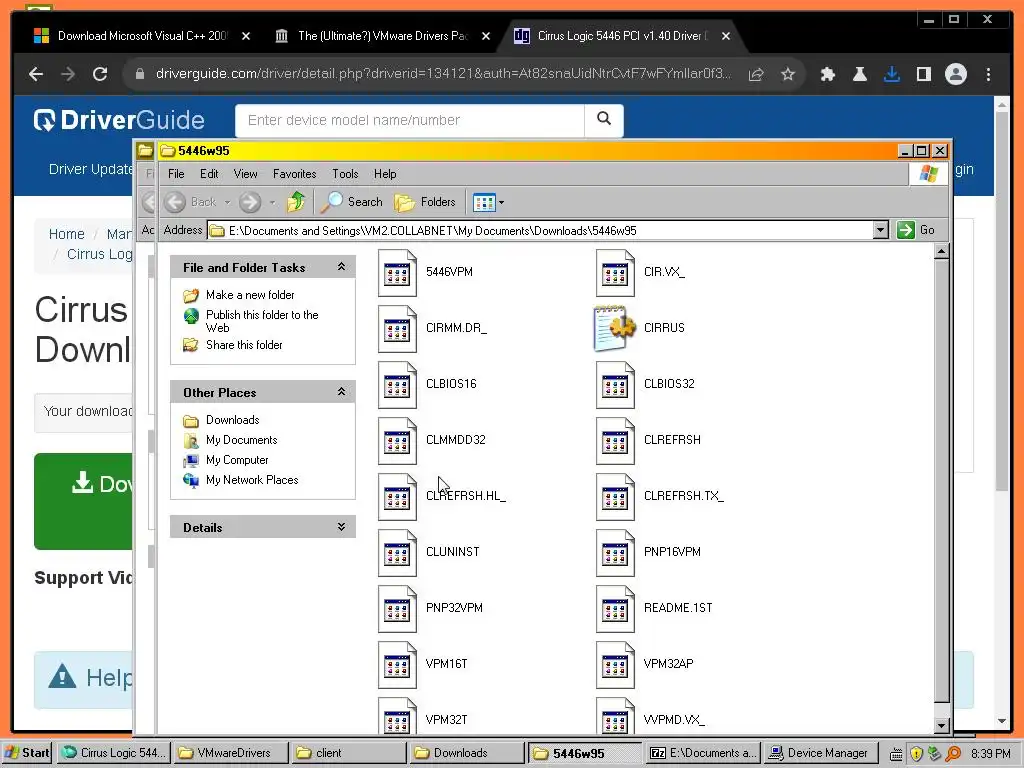1024x768 pixels.
Task: Click the Search toolbar button in Explorer
Action: 352,202
